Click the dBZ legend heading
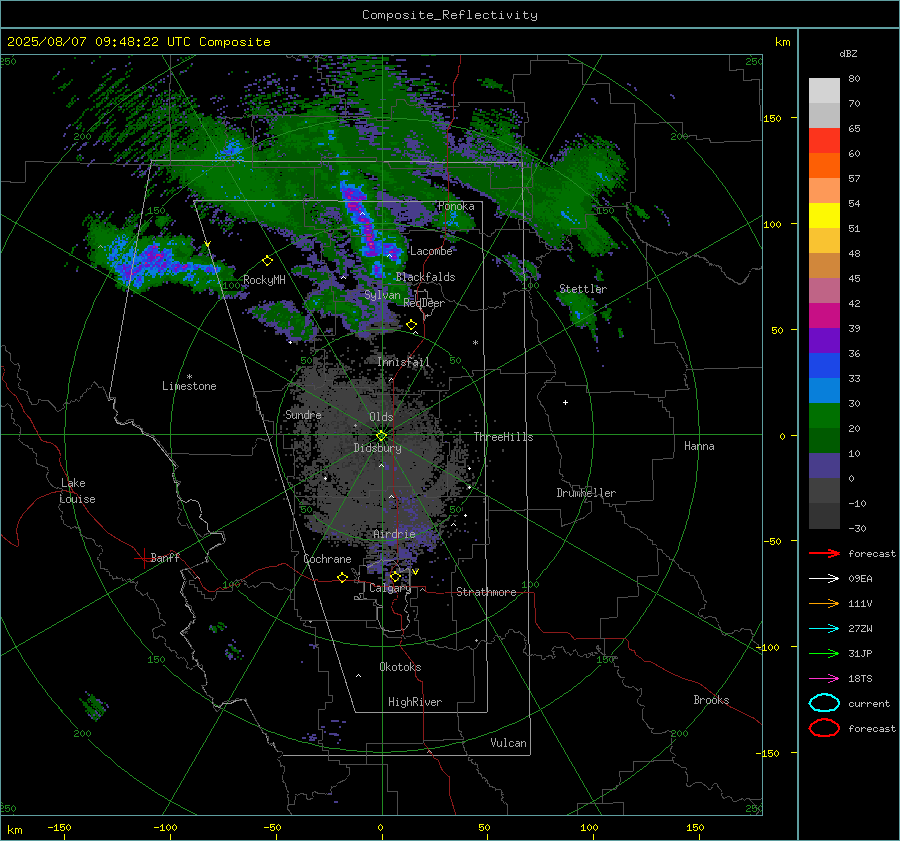900x841 pixels. pyautogui.click(x=848, y=53)
